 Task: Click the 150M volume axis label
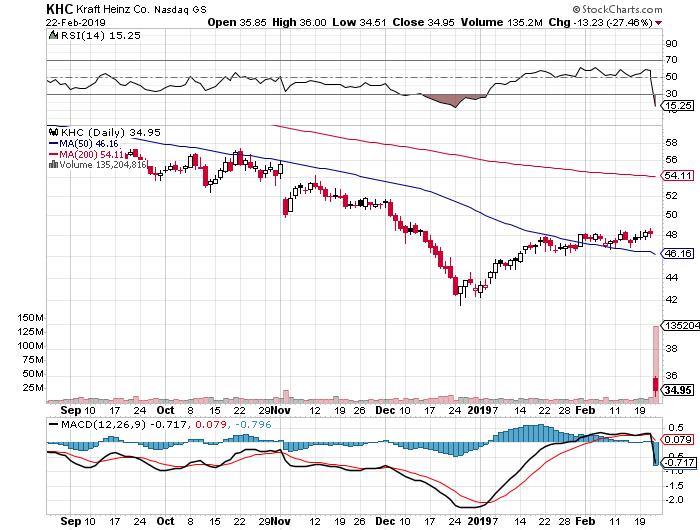point(30,318)
